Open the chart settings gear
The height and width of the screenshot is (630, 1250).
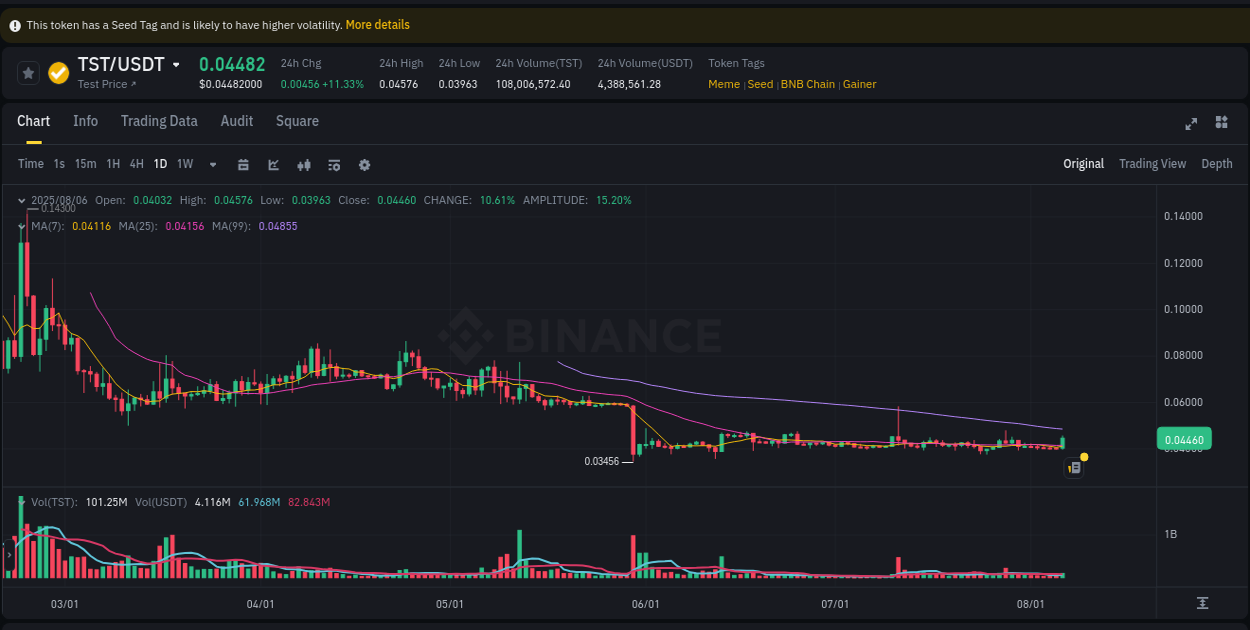(x=364, y=164)
